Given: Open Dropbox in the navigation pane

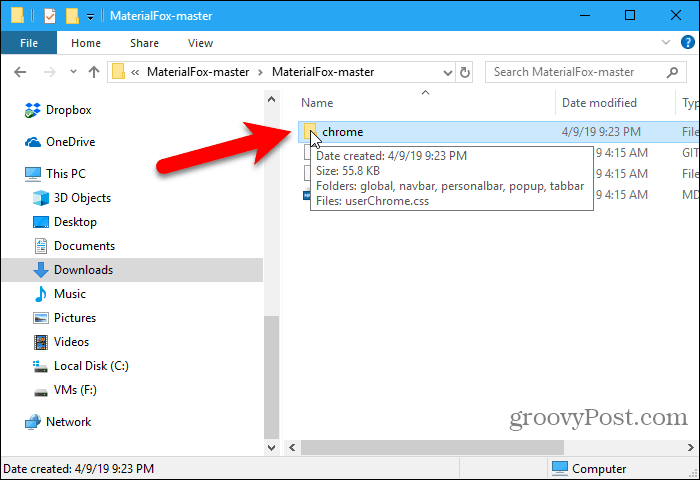Looking at the screenshot, I should 68,110.
